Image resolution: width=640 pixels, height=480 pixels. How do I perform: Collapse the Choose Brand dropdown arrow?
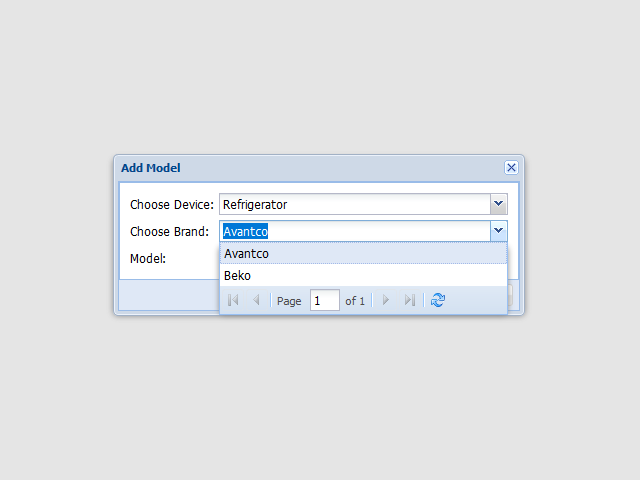pos(499,231)
